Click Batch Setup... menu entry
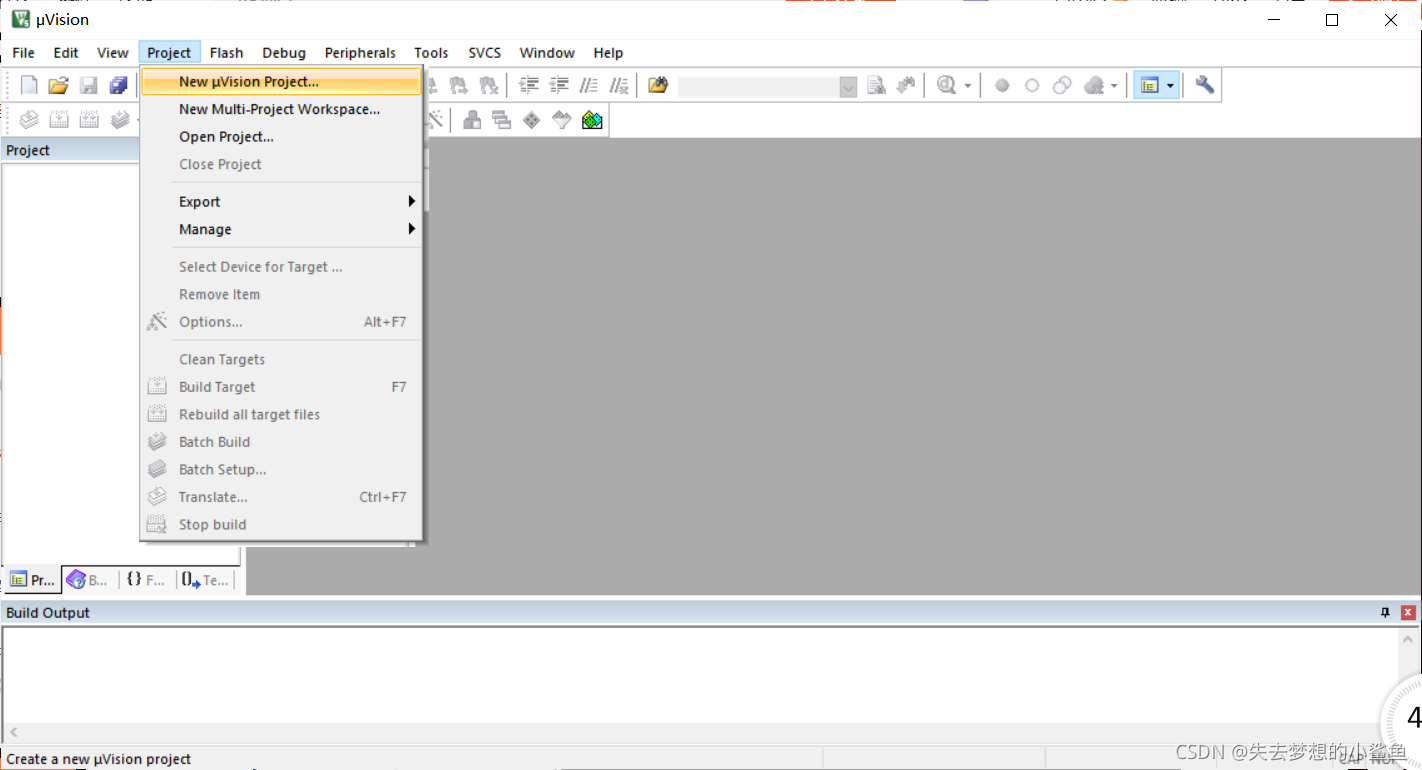Viewport: 1422px width, 770px height. point(282,469)
